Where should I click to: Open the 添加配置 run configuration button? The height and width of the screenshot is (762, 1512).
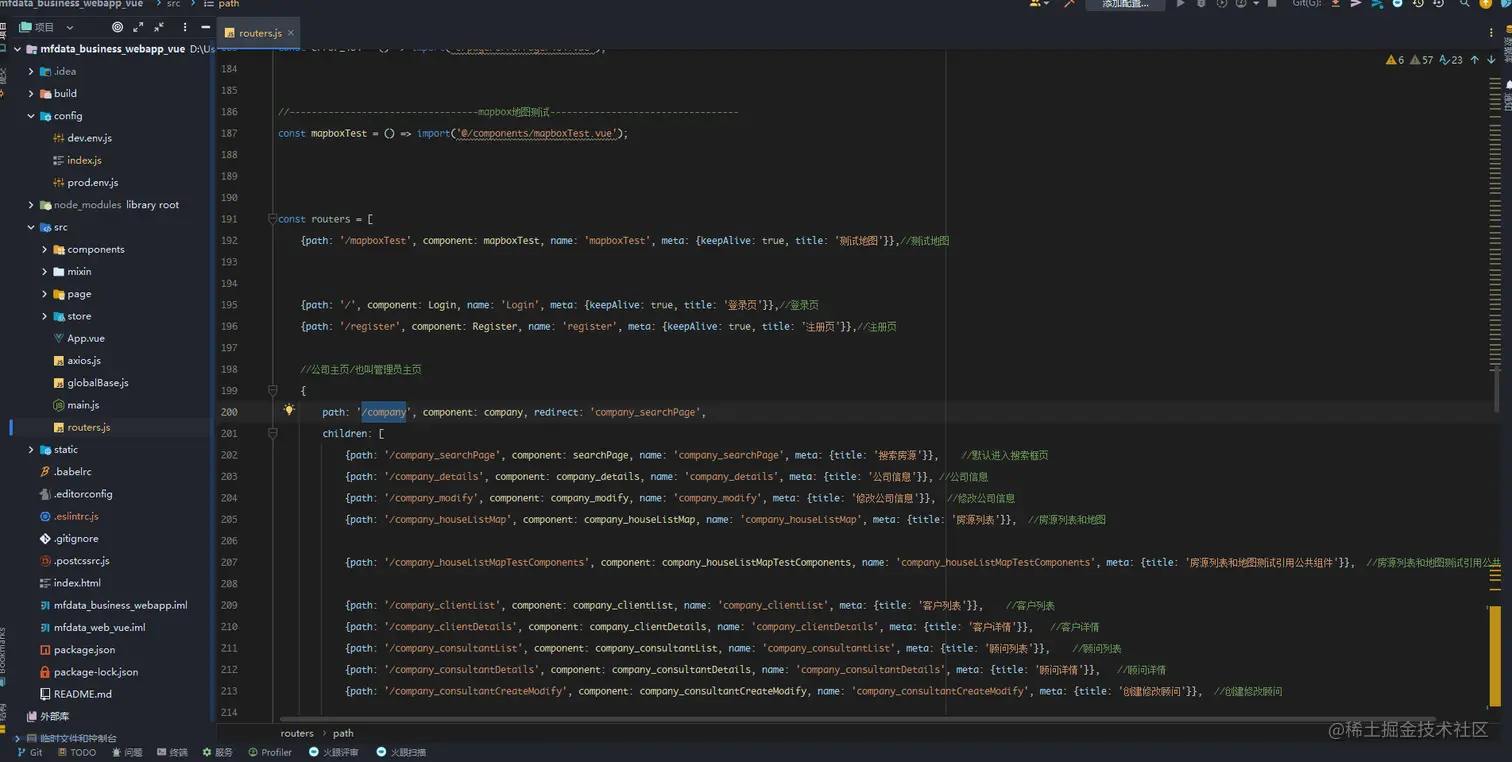[1126, 4]
